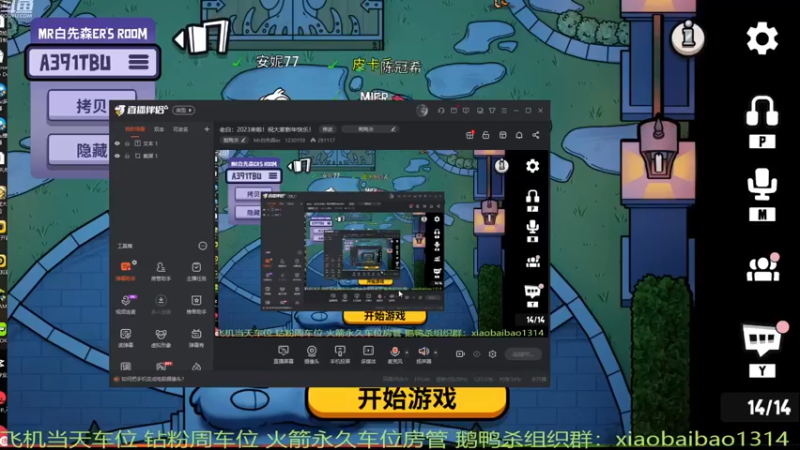
Task: Click the 隐藏 hide code button
Action: pyautogui.click(x=92, y=150)
